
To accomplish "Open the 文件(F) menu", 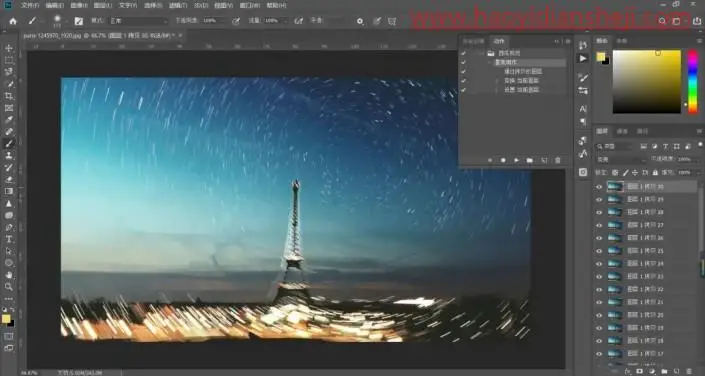I will point(30,5).
